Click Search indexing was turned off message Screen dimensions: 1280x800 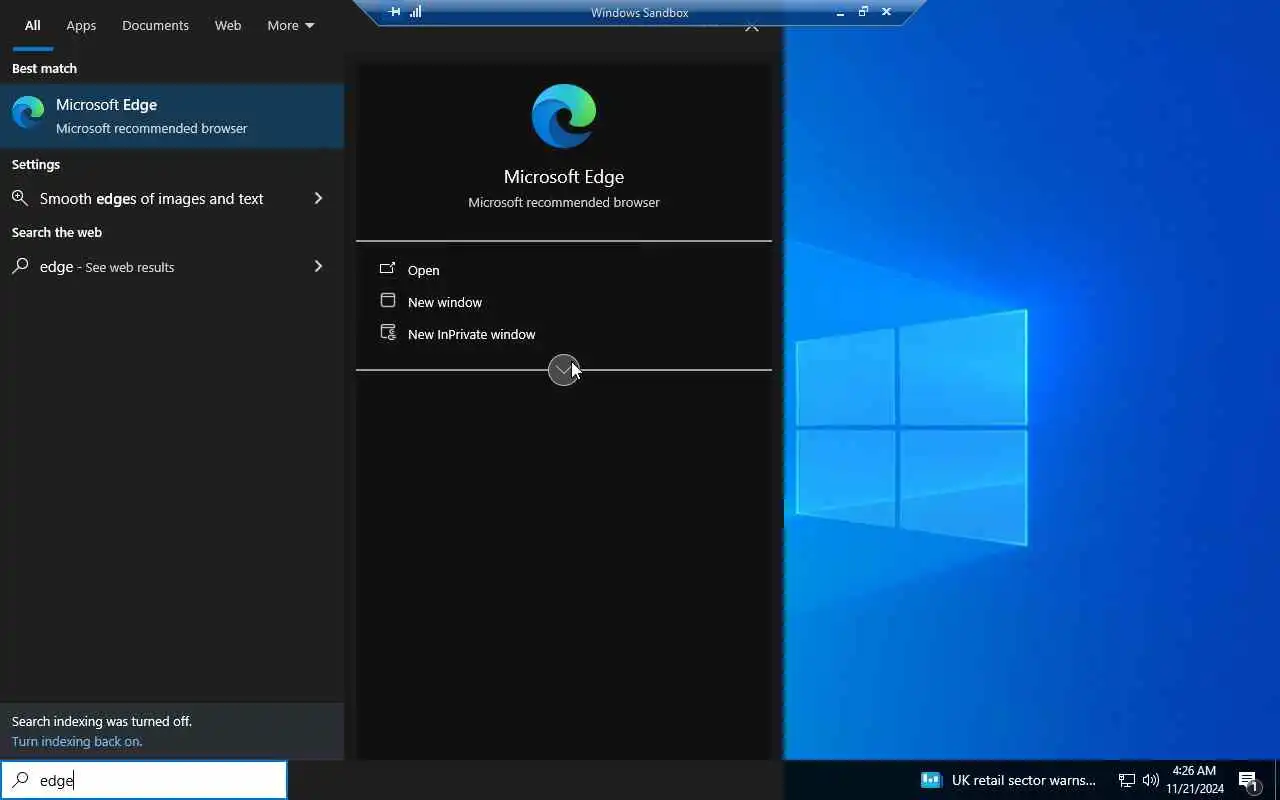click(x=102, y=721)
